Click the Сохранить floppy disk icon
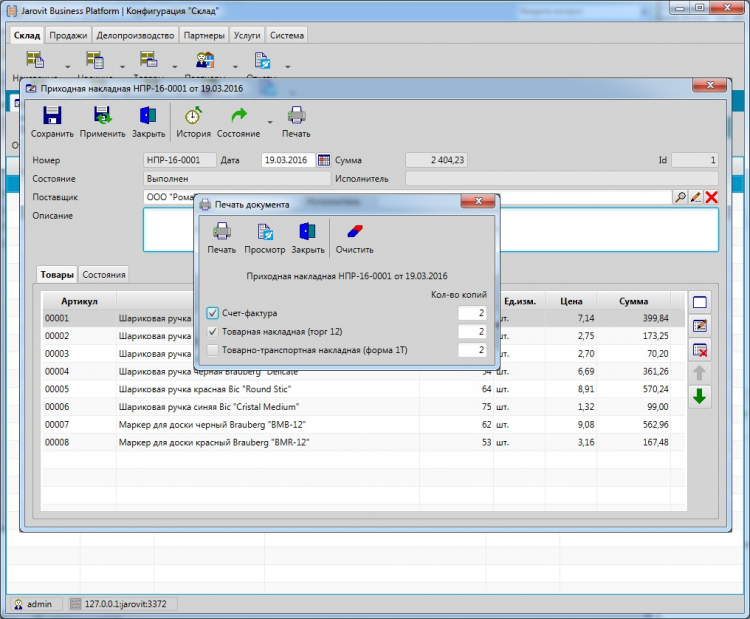Image resolution: width=750 pixels, height=619 pixels. [x=52, y=116]
